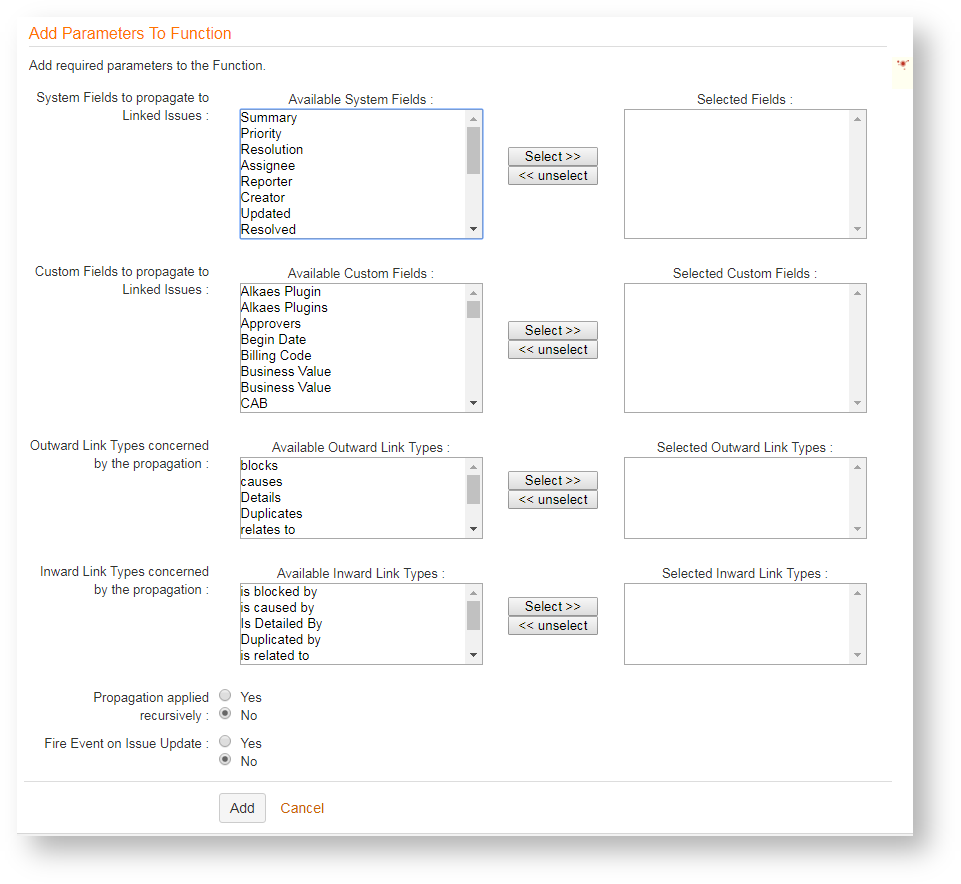
Task: Choose Billing Code in Available Custom Fields
Action: (276, 356)
